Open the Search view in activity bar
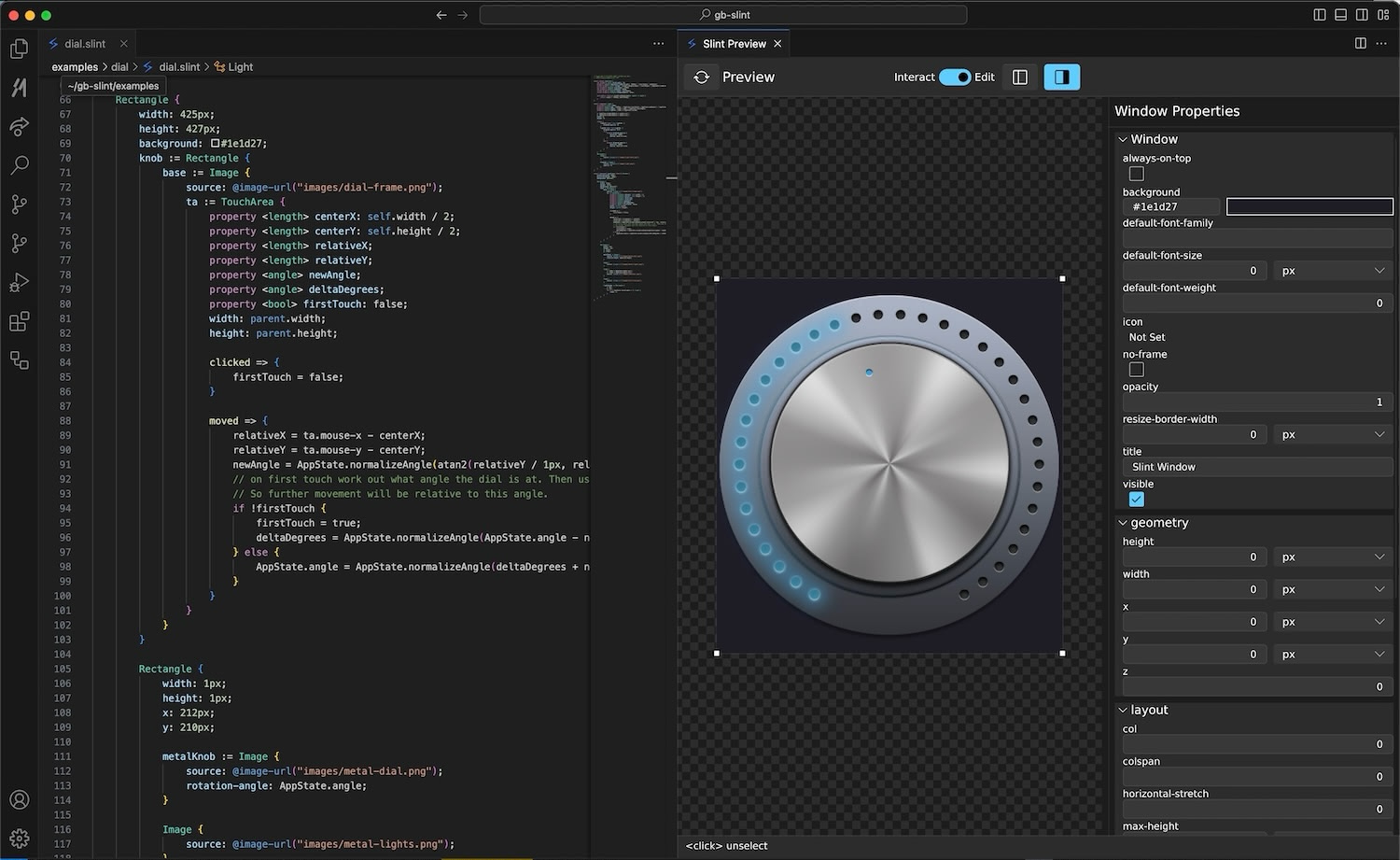 pyautogui.click(x=19, y=165)
